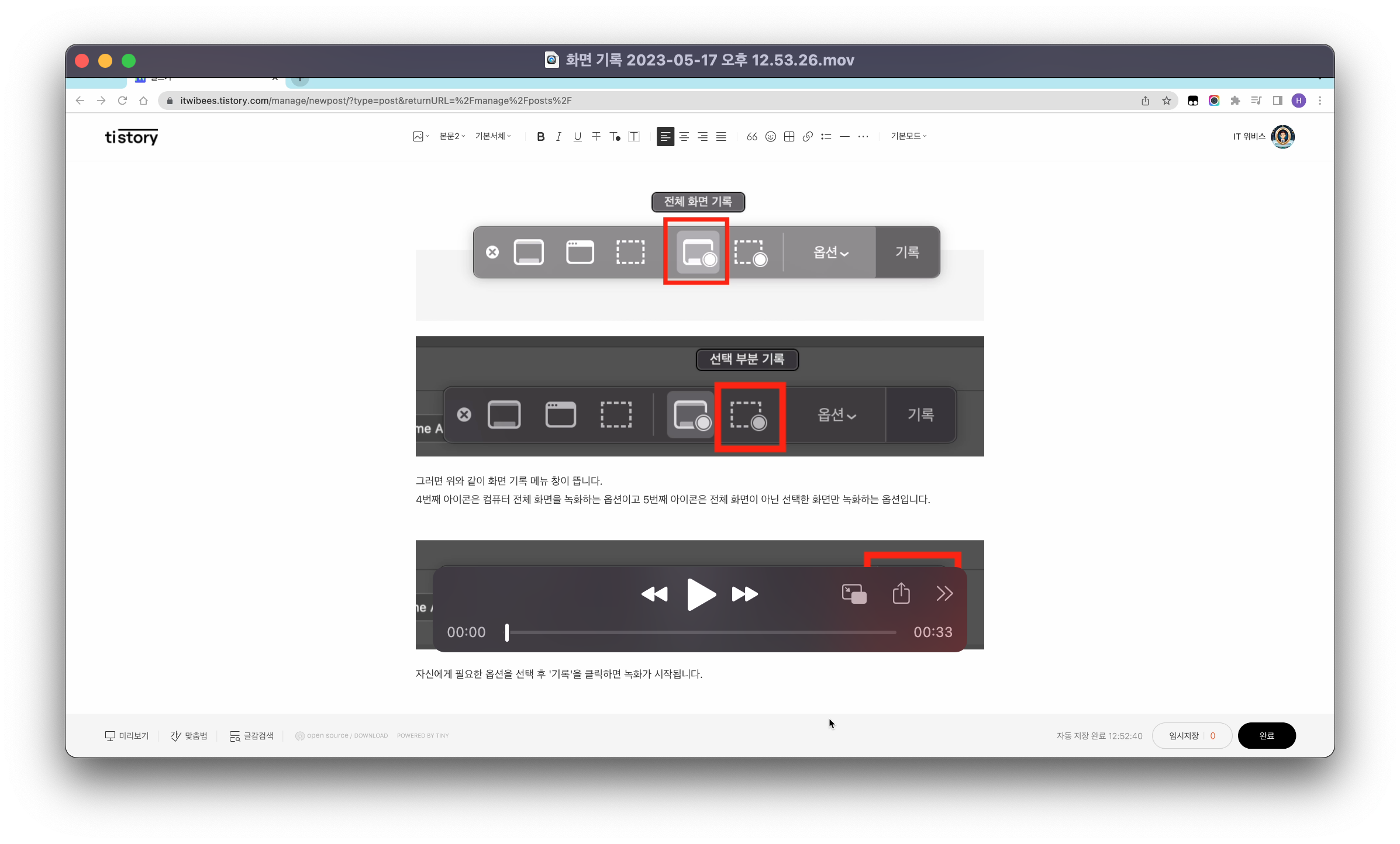Image resolution: width=1400 pixels, height=844 pixels.
Task: Open the 기본모드 editor mode dropdown
Action: click(908, 136)
